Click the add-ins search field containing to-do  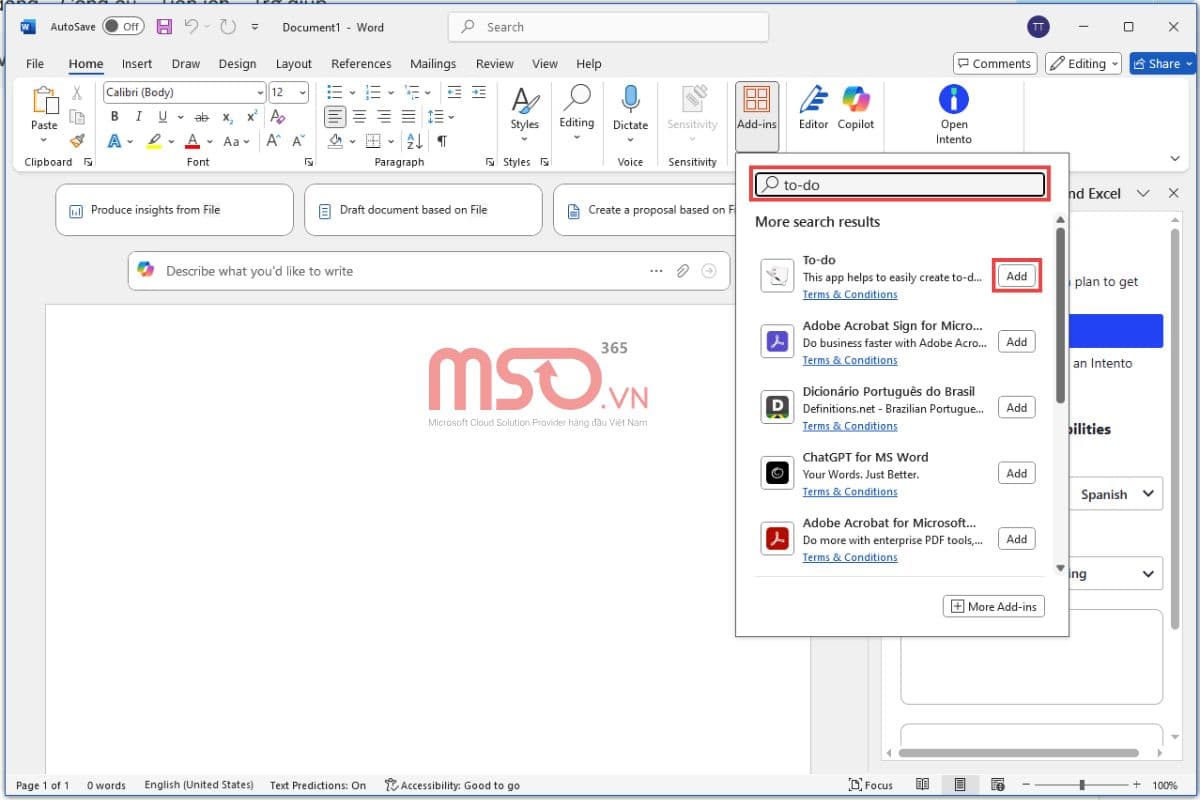pyautogui.click(x=900, y=185)
